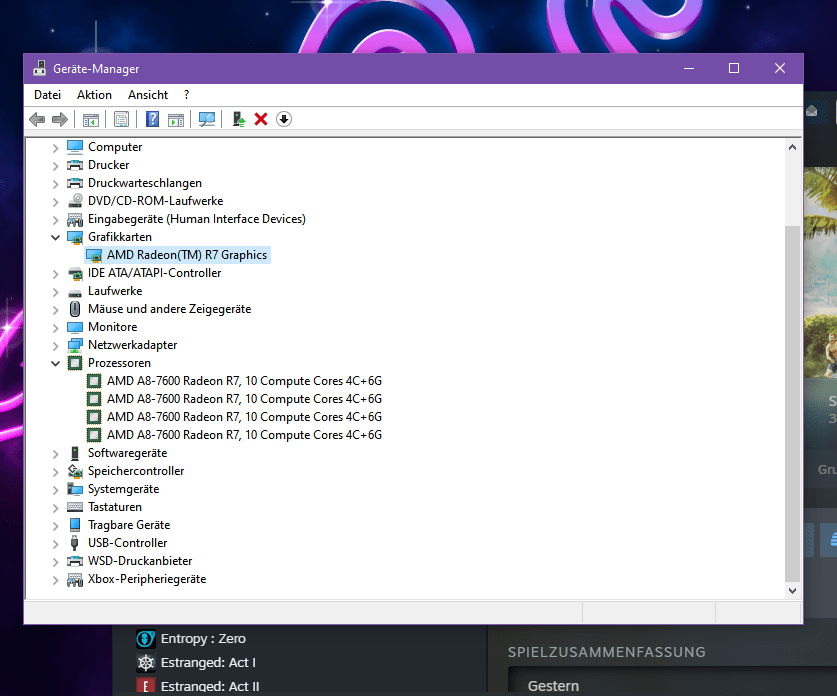The width and height of the screenshot is (837, 696).
Task: Select Eingabegeräte (Human Interface Devices) label
Action: tap(196, 219)
